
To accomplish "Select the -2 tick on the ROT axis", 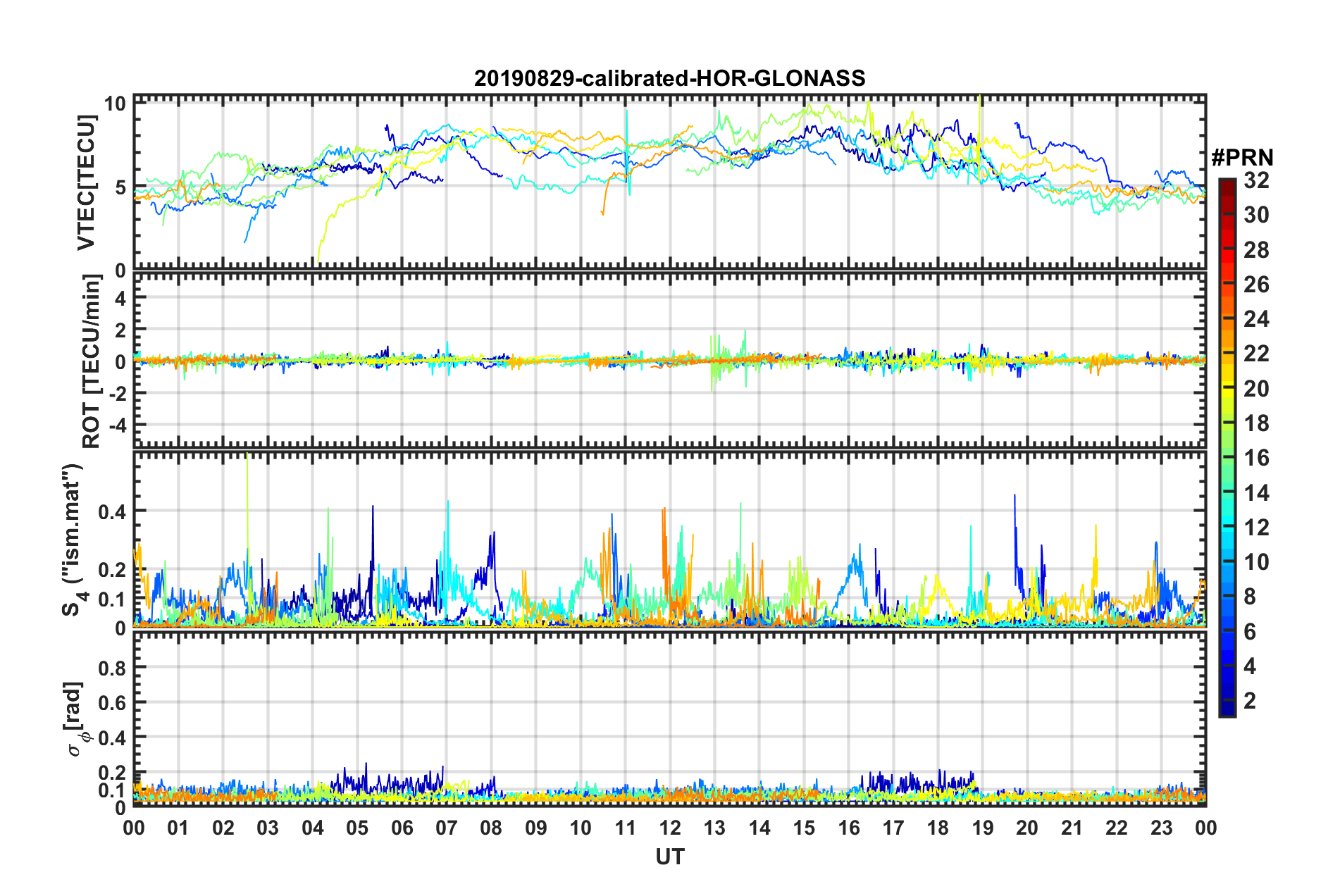I will tap(116, 394).
